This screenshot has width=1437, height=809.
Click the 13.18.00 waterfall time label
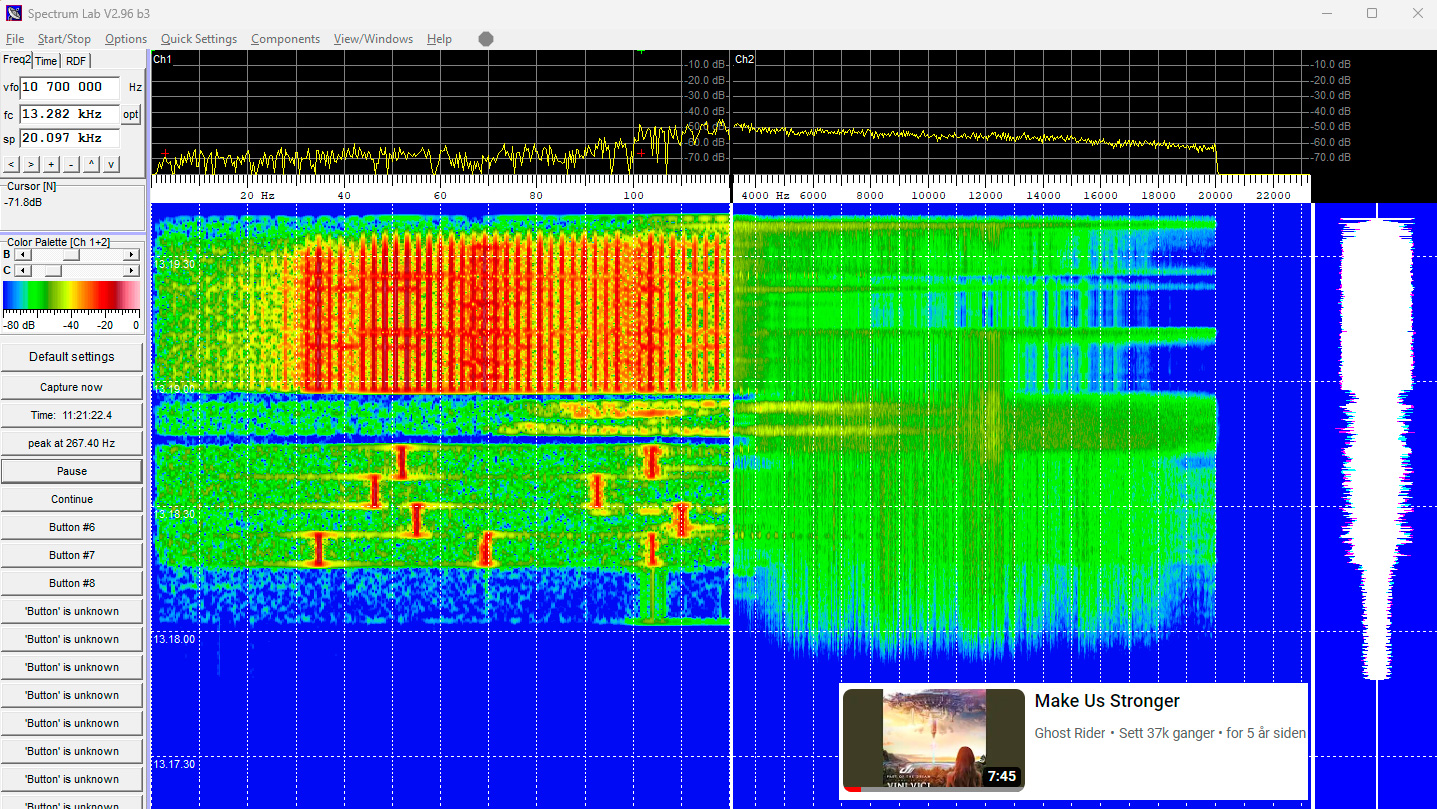point(173,638)
